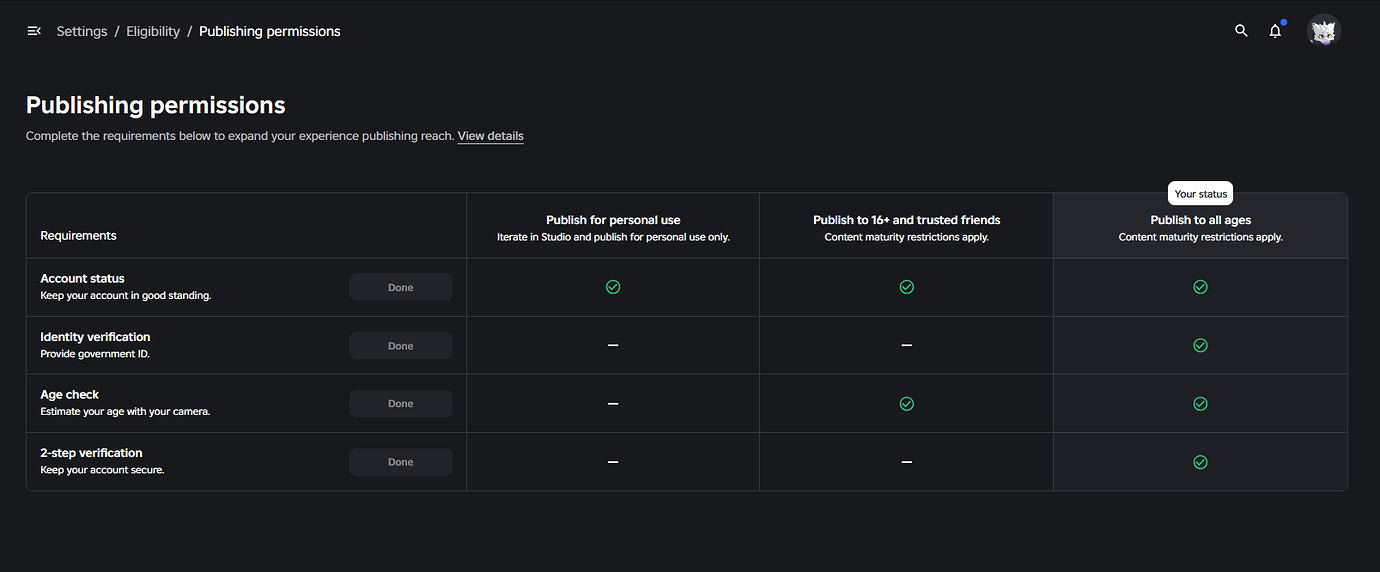Click 'Keep your account secure.' text
The width and height of the screenshot is (1380, 572).
pyautogui.click(x=102, y=470)
